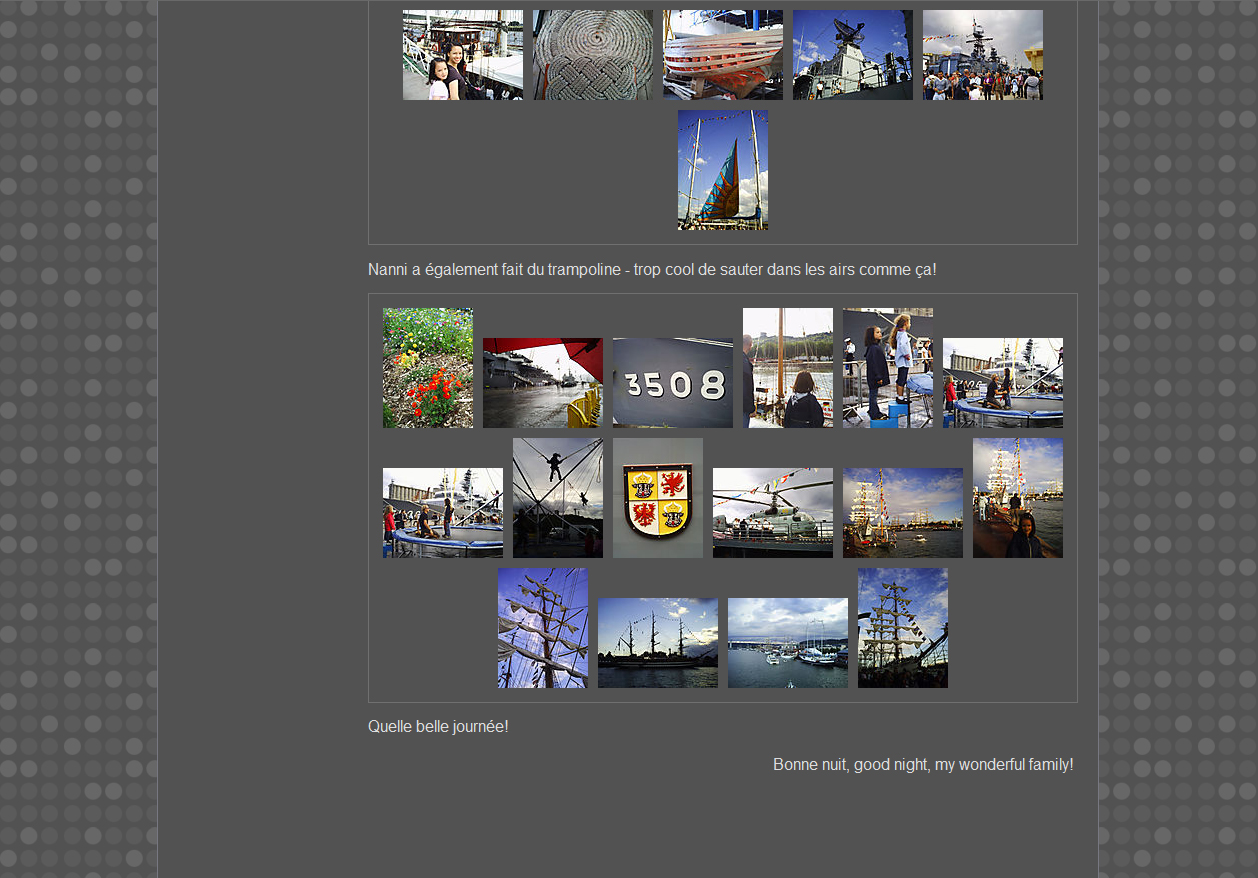View the red and white boat hull photo
The height and width of the screenshot is (878, 1258).
click(722, 55)
